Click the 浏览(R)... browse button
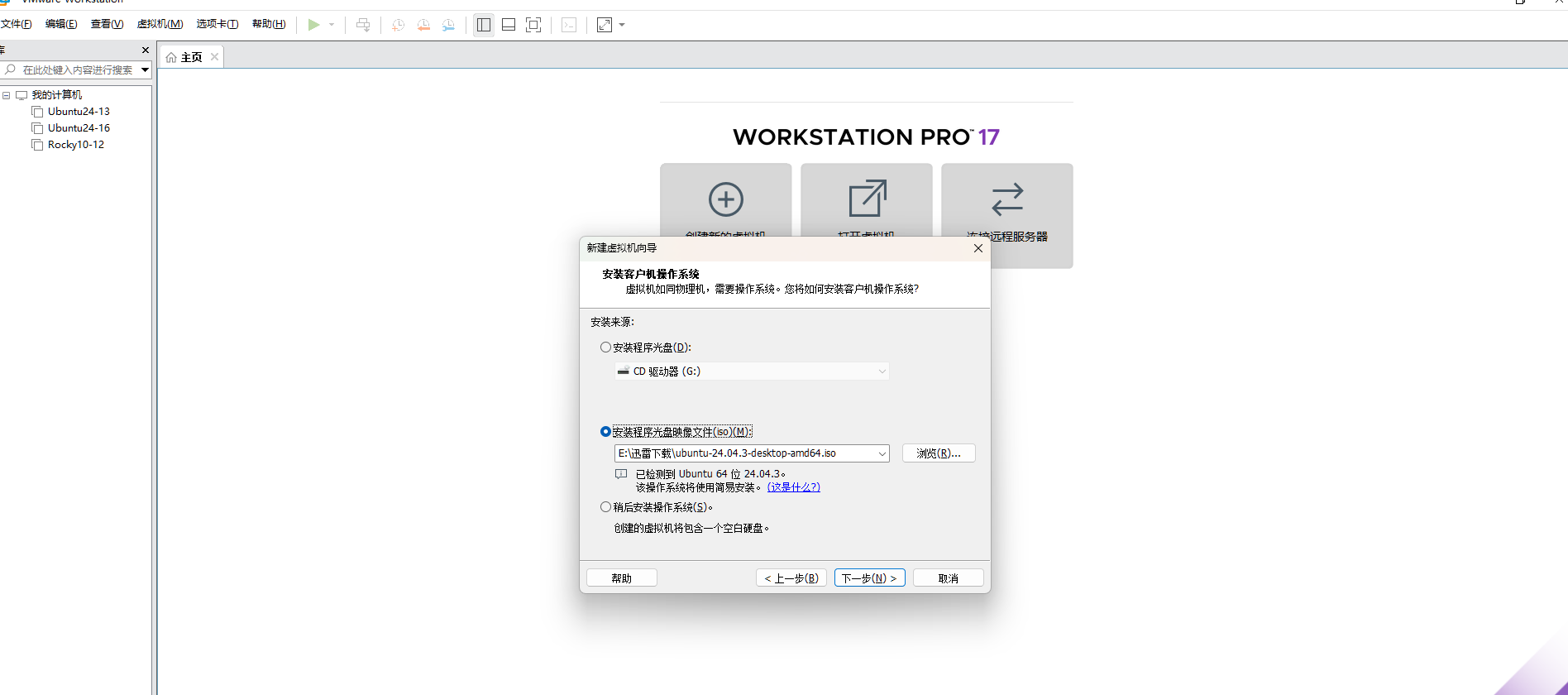Viewport: 1568px width, 695px height. (x=939, y=453)
